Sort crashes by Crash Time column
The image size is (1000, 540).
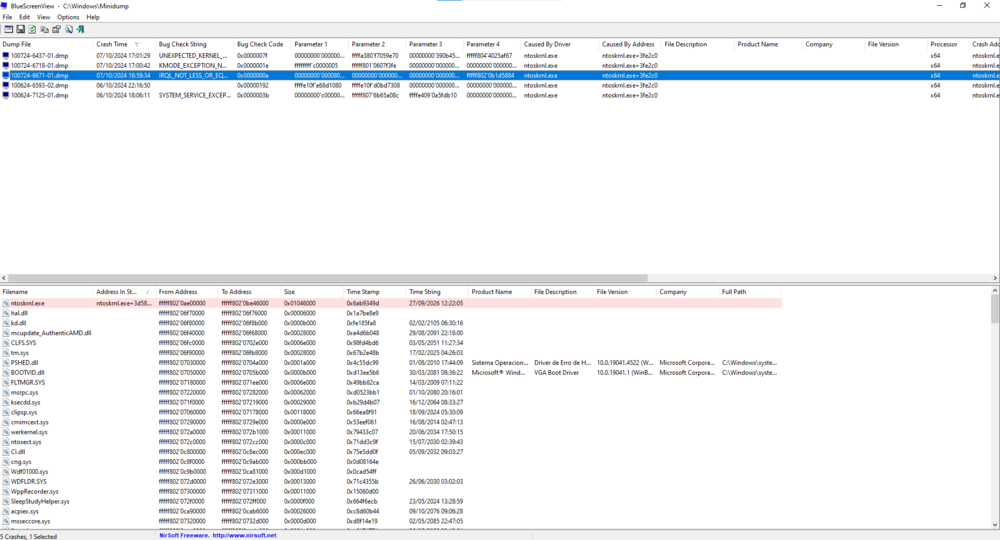pyautogui.click(x=112, y=44)
